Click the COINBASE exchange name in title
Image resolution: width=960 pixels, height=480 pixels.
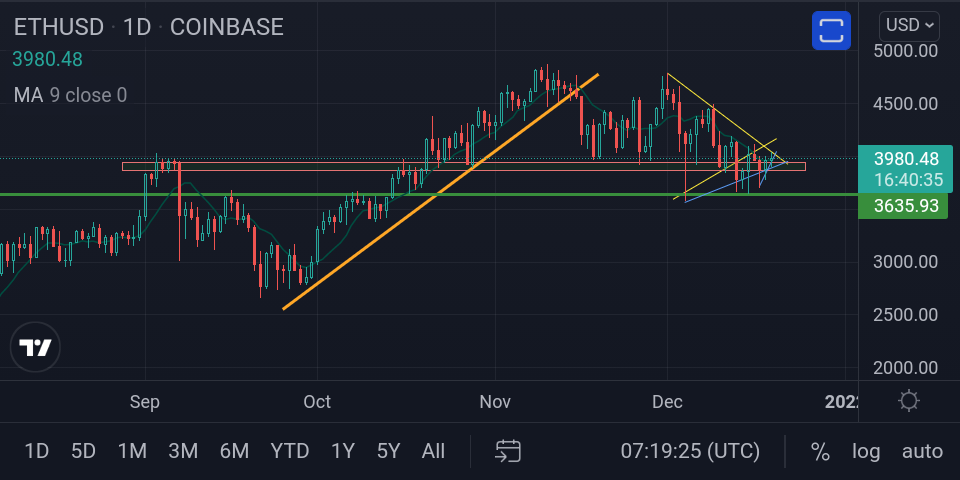(227, 27)
